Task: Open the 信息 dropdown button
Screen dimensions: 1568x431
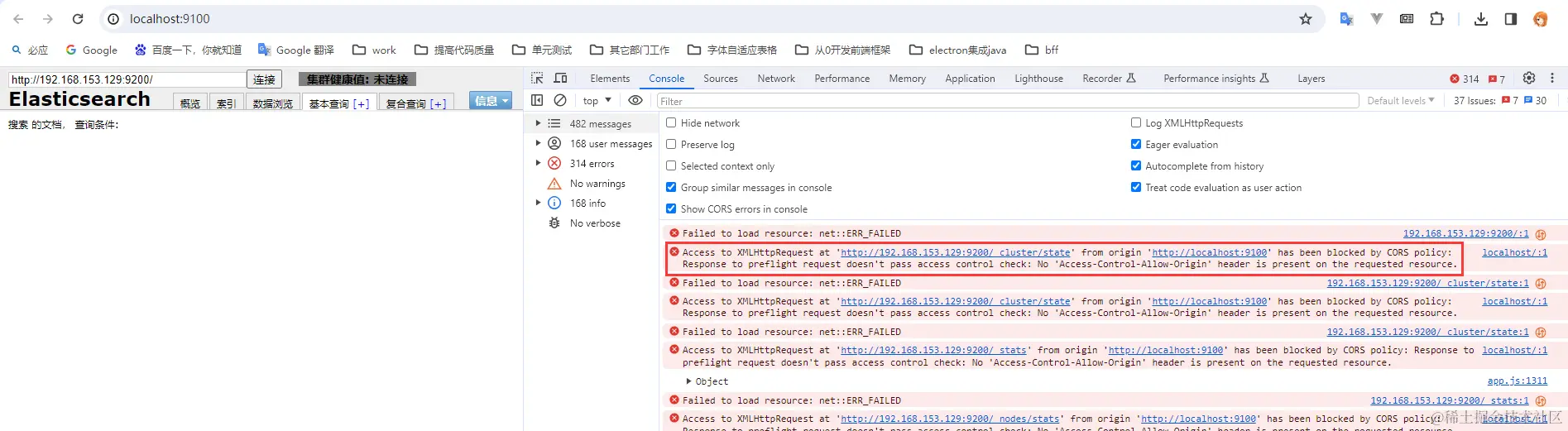Action: (x=491, y=100)
